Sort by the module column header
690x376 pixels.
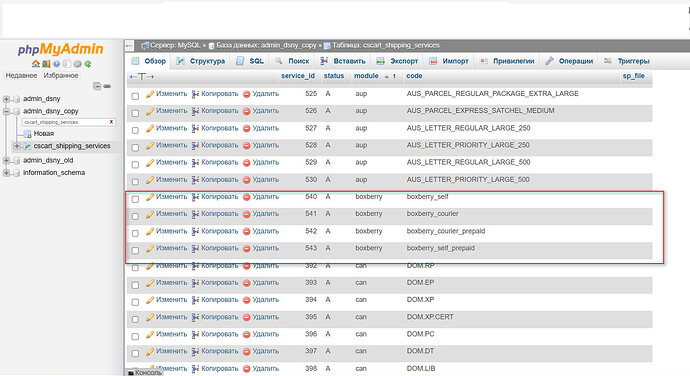click(x=366, y=76)
